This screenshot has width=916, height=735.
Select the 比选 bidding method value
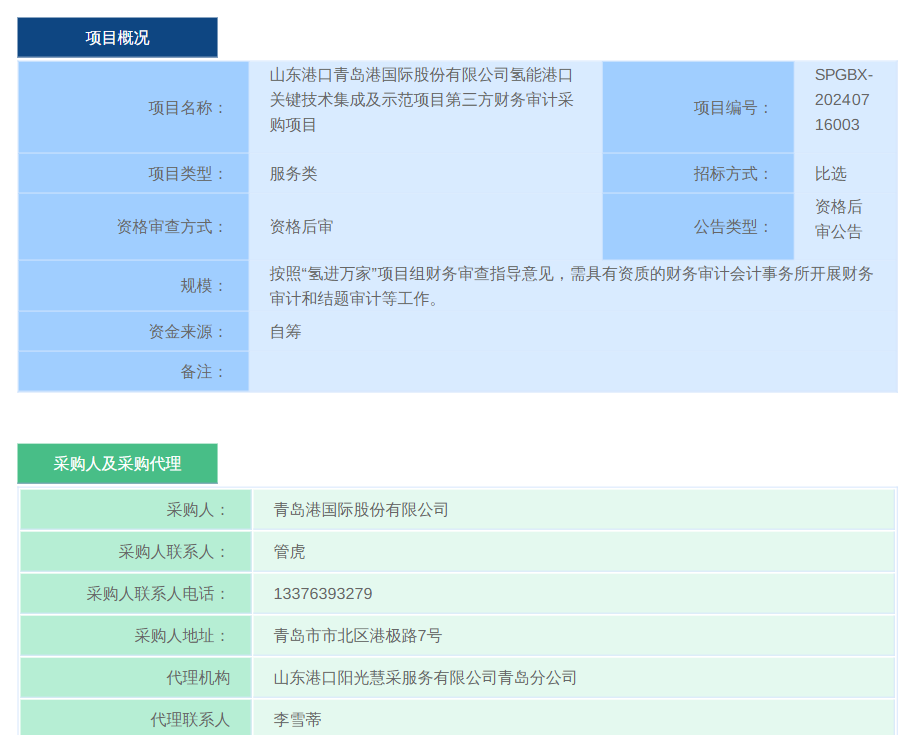830,174
